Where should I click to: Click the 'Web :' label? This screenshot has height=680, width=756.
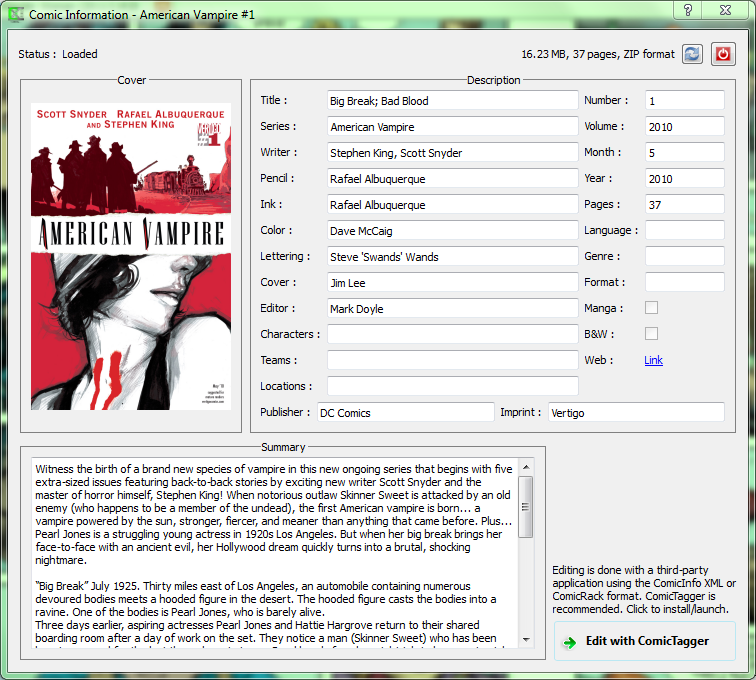click(598, 360)
